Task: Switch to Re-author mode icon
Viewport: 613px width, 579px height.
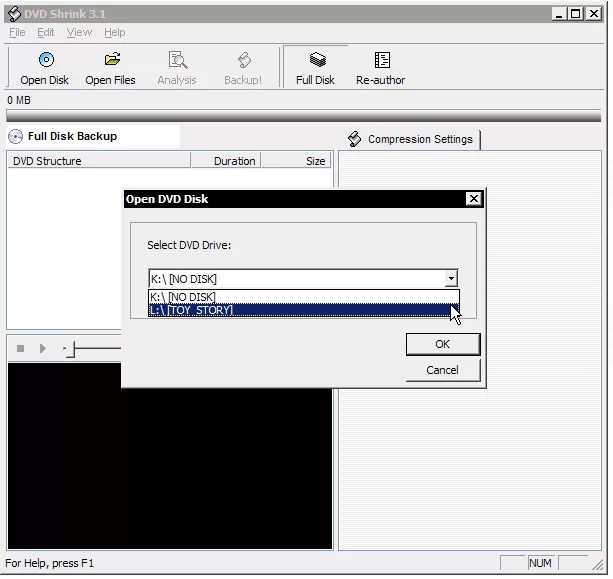Action: 382,60
